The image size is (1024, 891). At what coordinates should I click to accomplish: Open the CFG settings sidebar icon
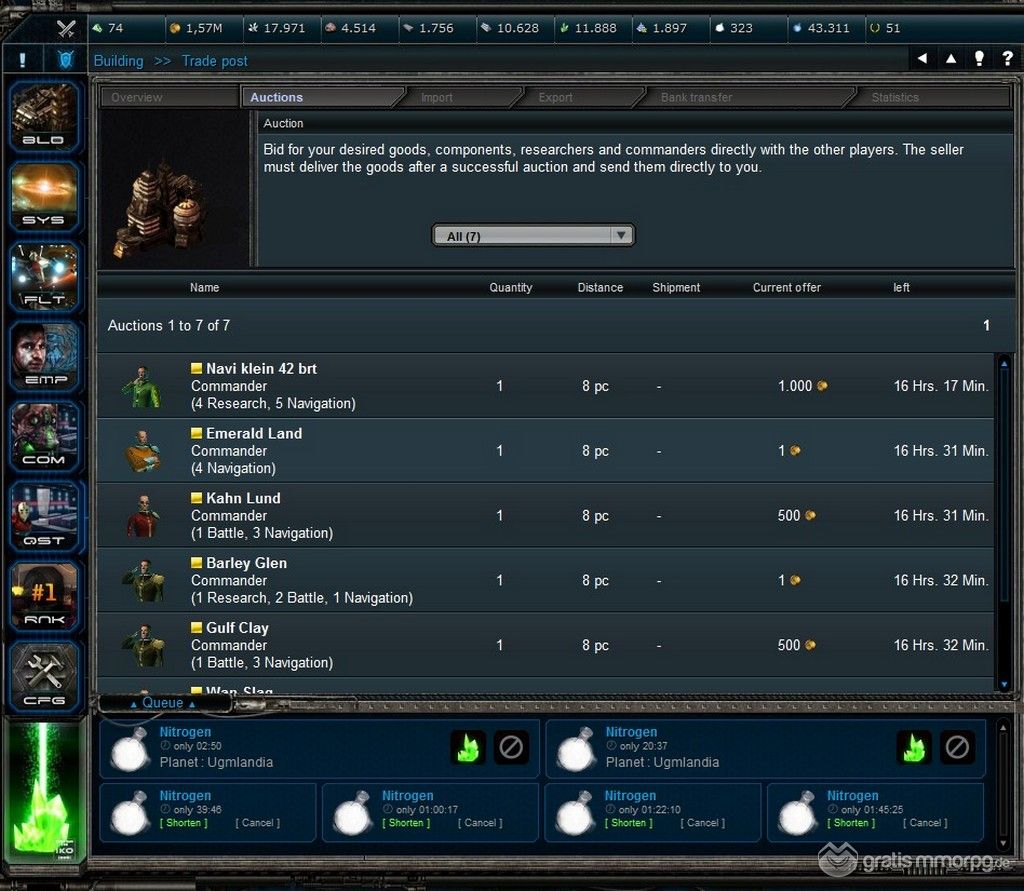pyautogui.click(x=44, y=676)
